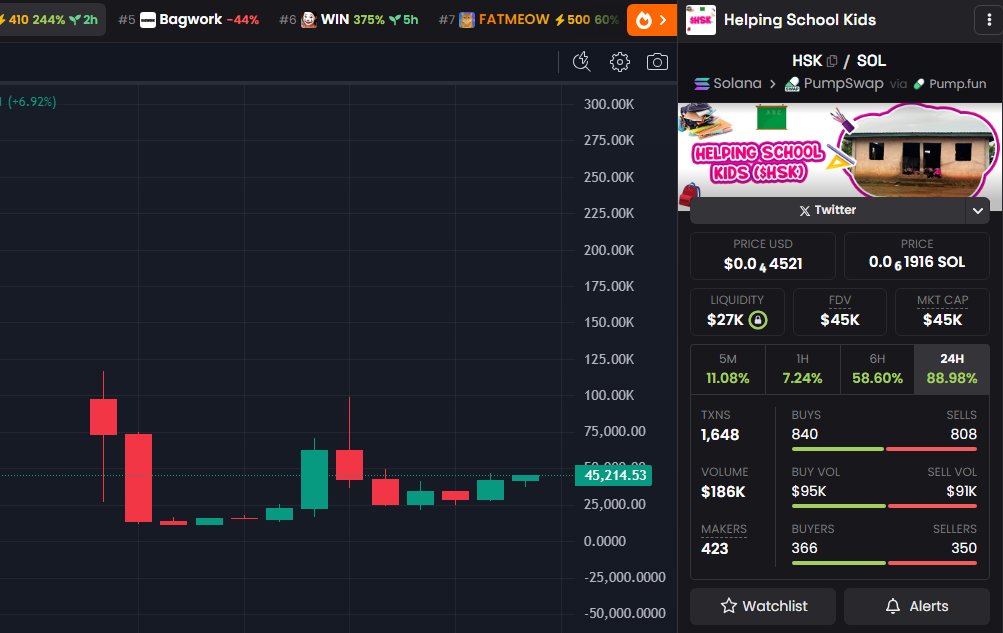The image size is (1003, 633).
Task: Select the 24H timeframe tab
Action: pos(952,370)
